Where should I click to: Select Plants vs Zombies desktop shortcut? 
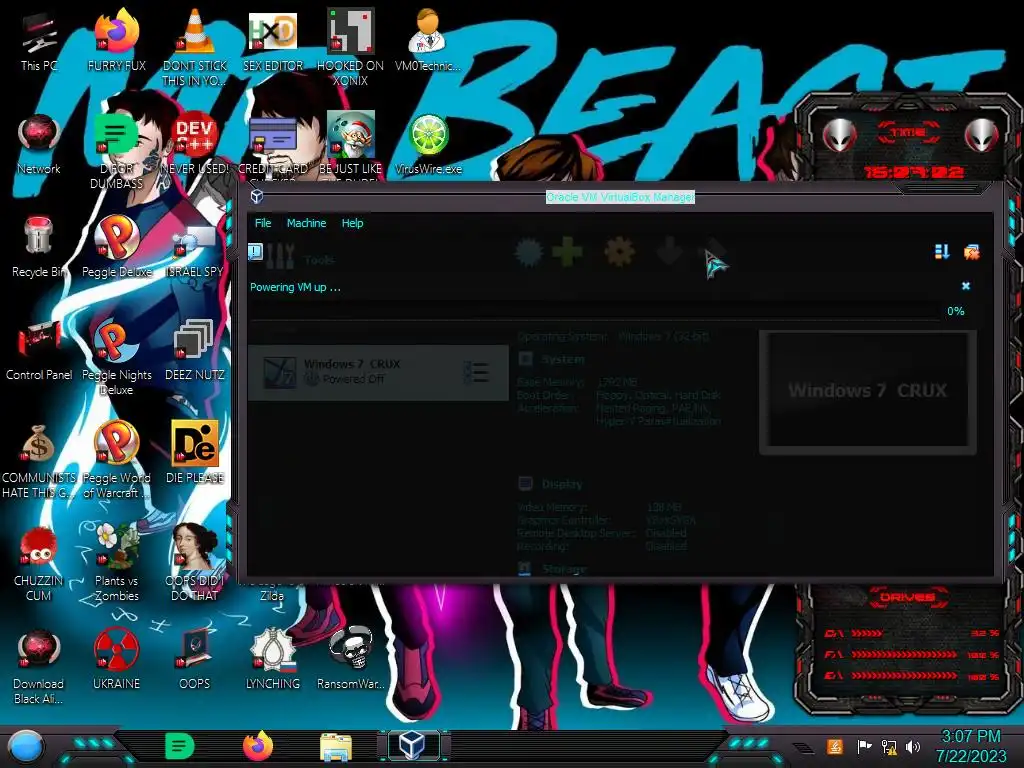(116, 563)
